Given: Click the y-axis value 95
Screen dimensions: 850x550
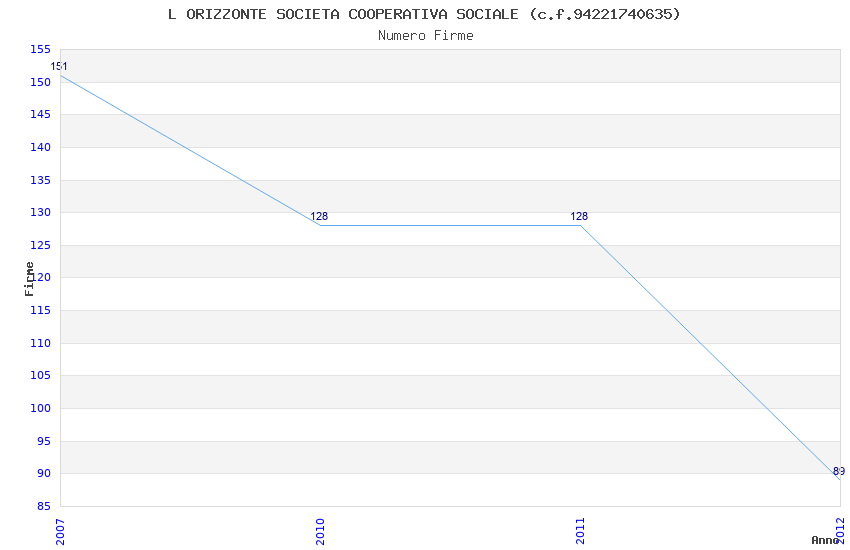Looking at the screenshot, I should (x=43, y=441).
